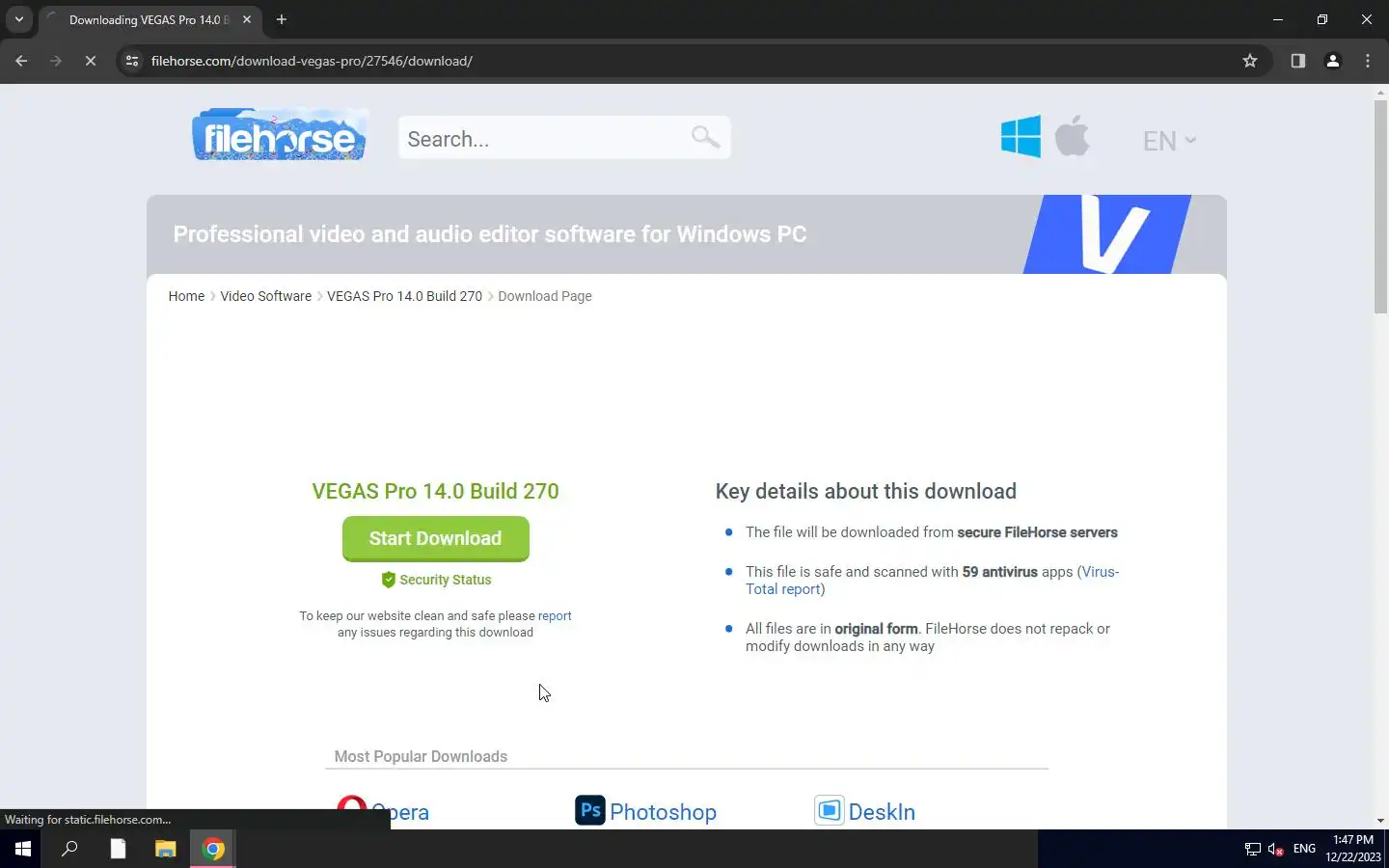1389x868 pixels.
Task: Click the Chrome taskbar icon
Action: 213,849
